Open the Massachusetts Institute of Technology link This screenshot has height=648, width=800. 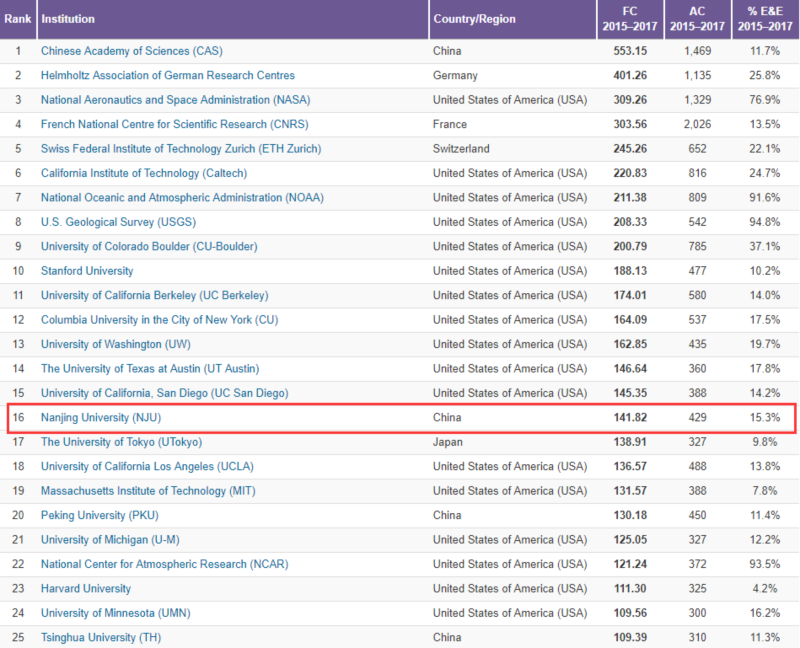point(147,490)
